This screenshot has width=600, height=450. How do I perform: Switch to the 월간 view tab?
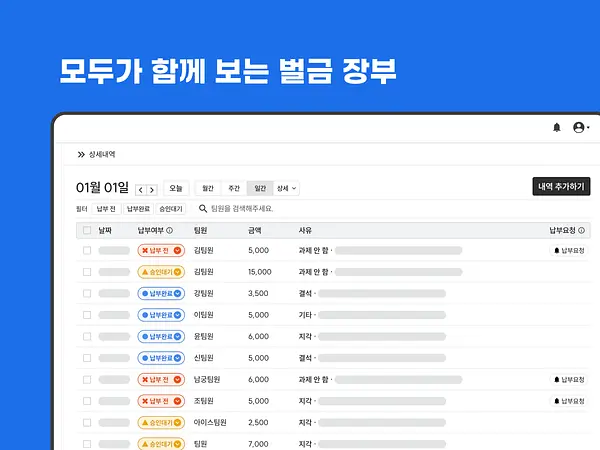208,188
